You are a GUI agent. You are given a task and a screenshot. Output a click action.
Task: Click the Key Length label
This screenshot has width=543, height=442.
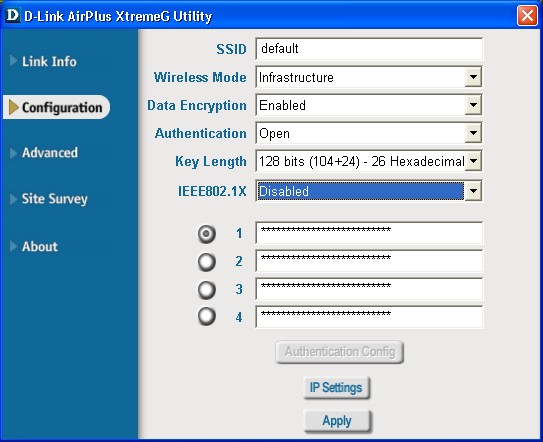(211, 162)
